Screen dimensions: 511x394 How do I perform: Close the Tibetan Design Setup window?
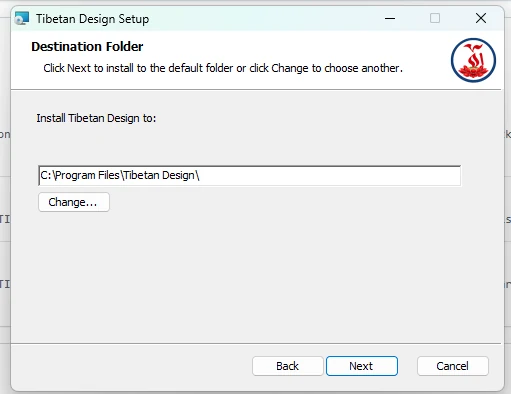coord(481,18)
